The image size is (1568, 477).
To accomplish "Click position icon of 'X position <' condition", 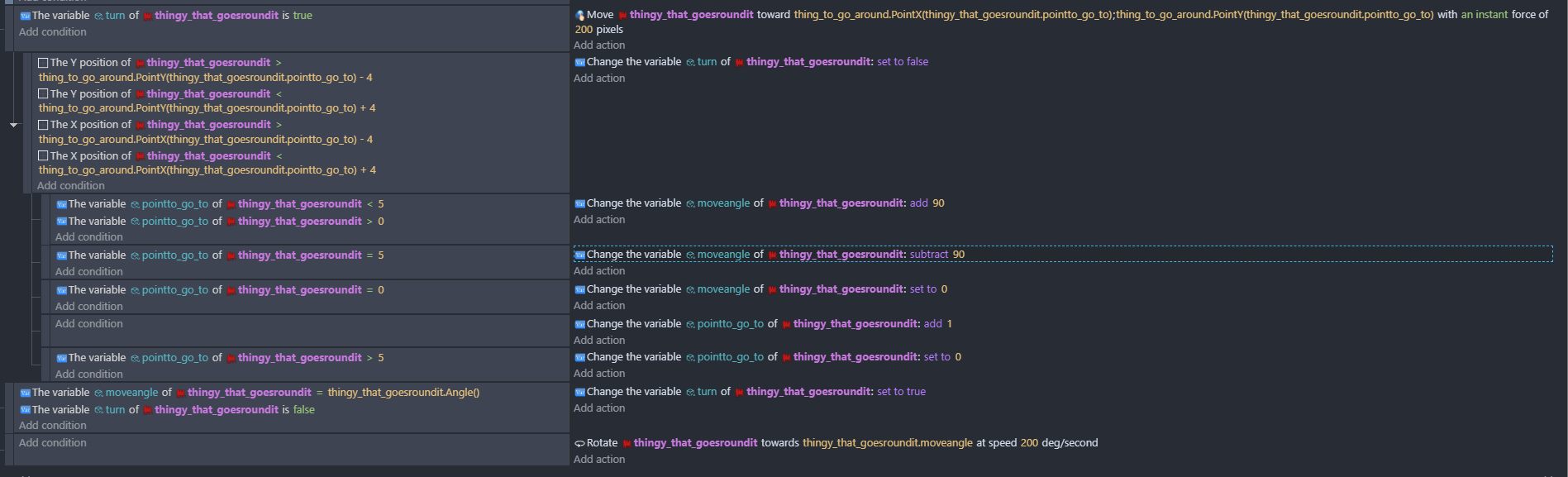I will click(43, 156).
